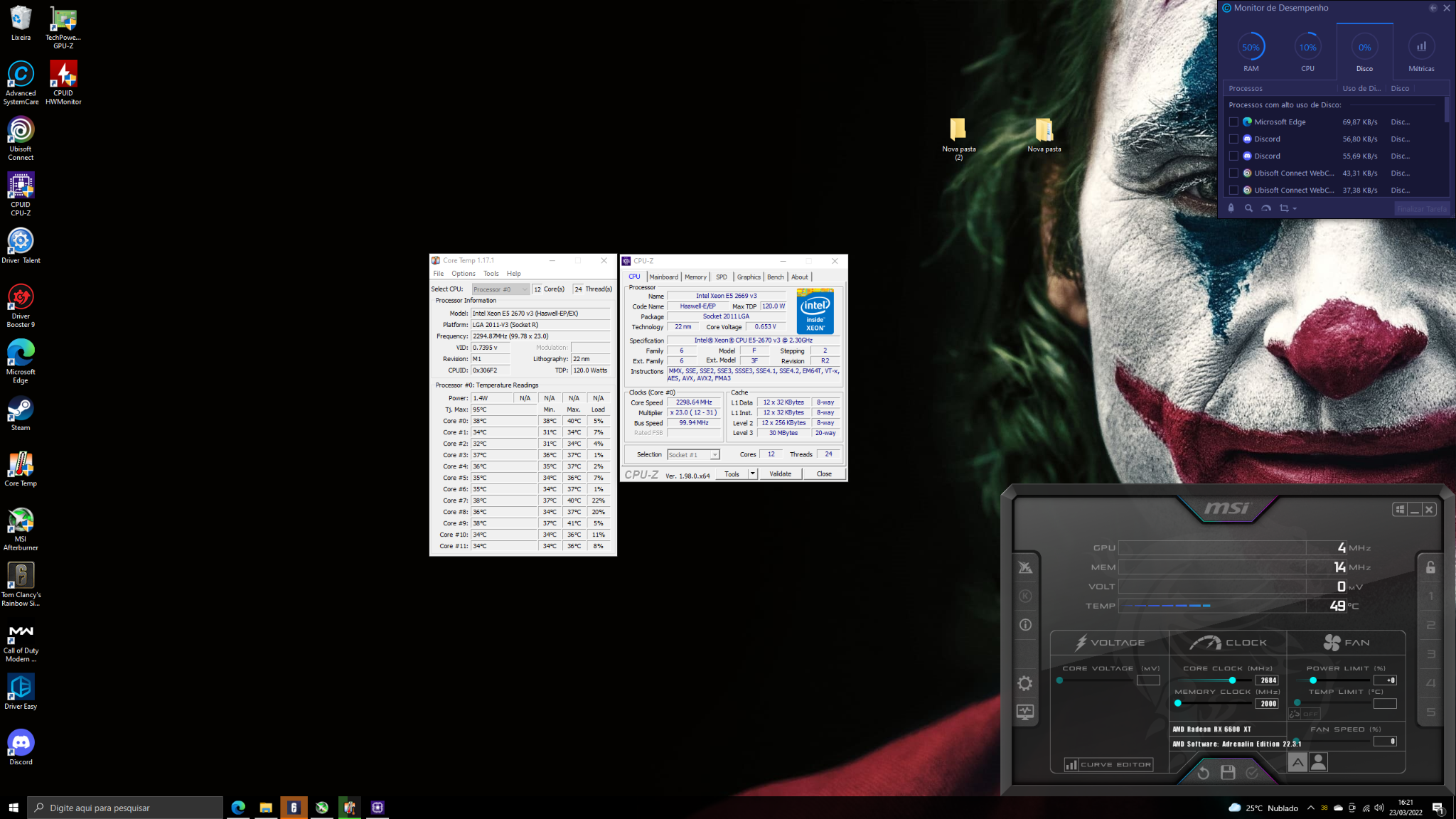
Task: Check the Ubisoft Connect 43,31 KB/s checkbox
Action: pyautogui.click(x=1233, y=173)
